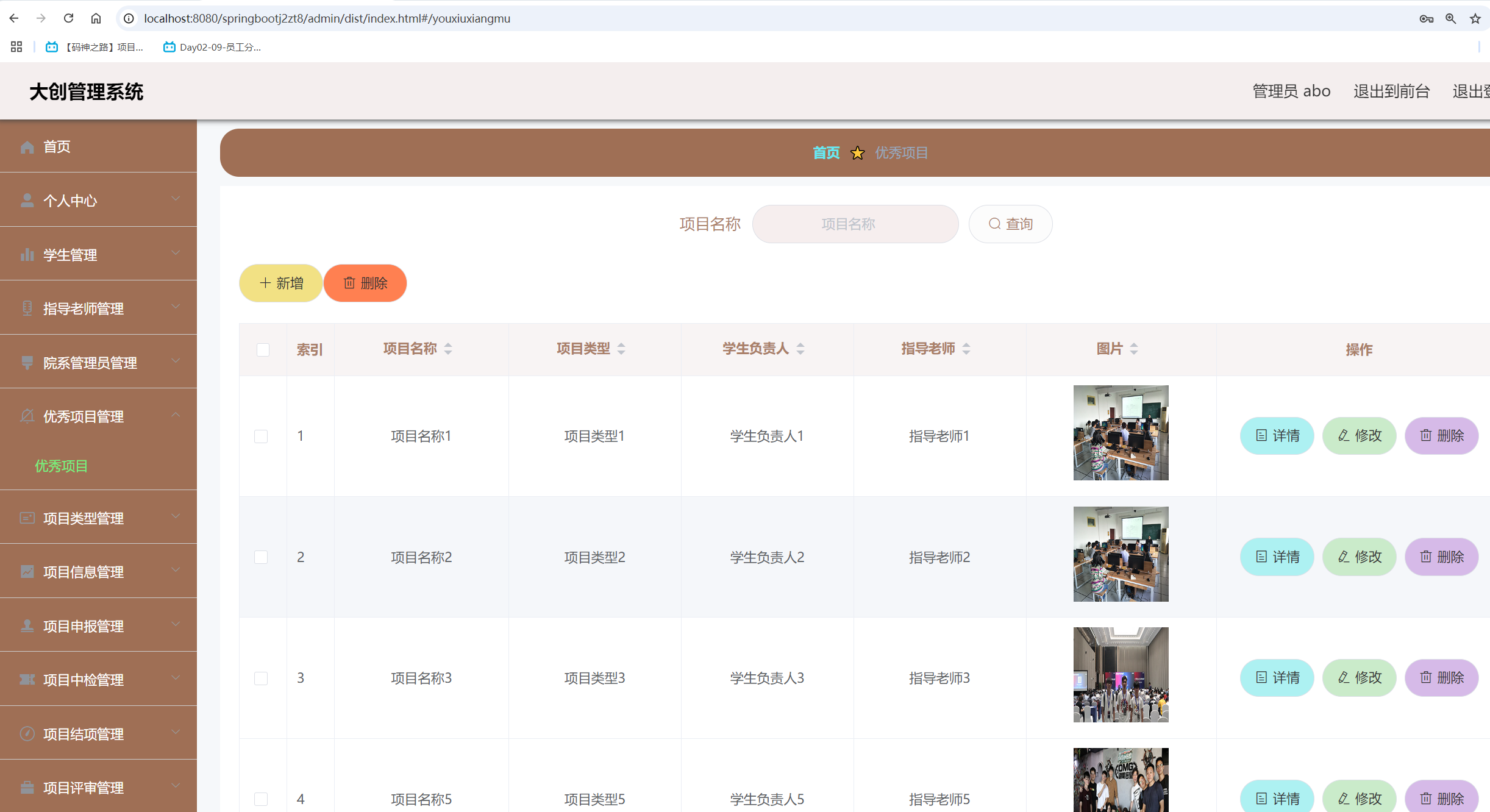The width and height of the screenshot is (1490, 812).
Task: Expand the 项目申报管理 sidebar menu
Action: click(98, 626)
